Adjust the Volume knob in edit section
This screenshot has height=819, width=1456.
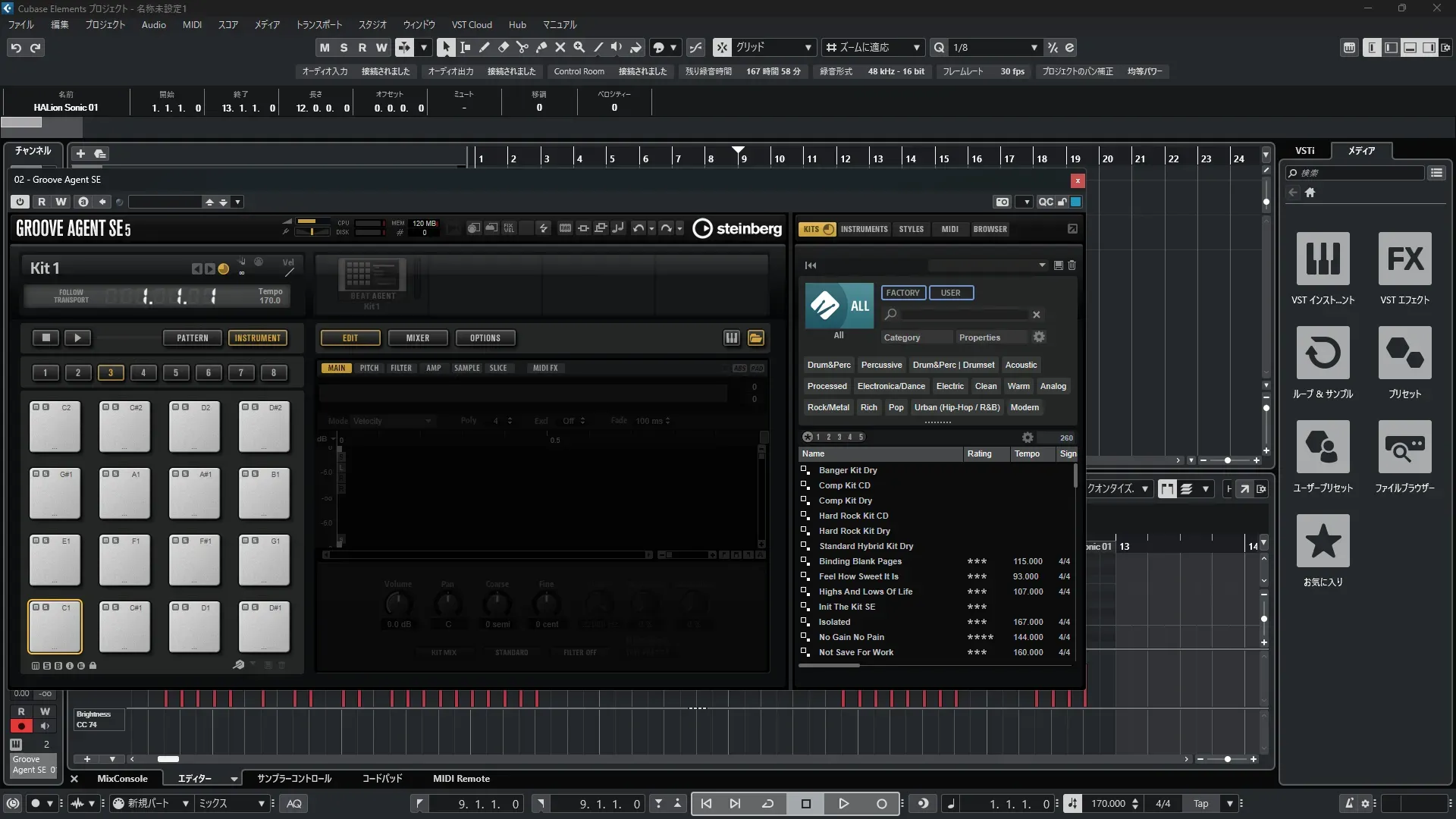tap(398, 604)
